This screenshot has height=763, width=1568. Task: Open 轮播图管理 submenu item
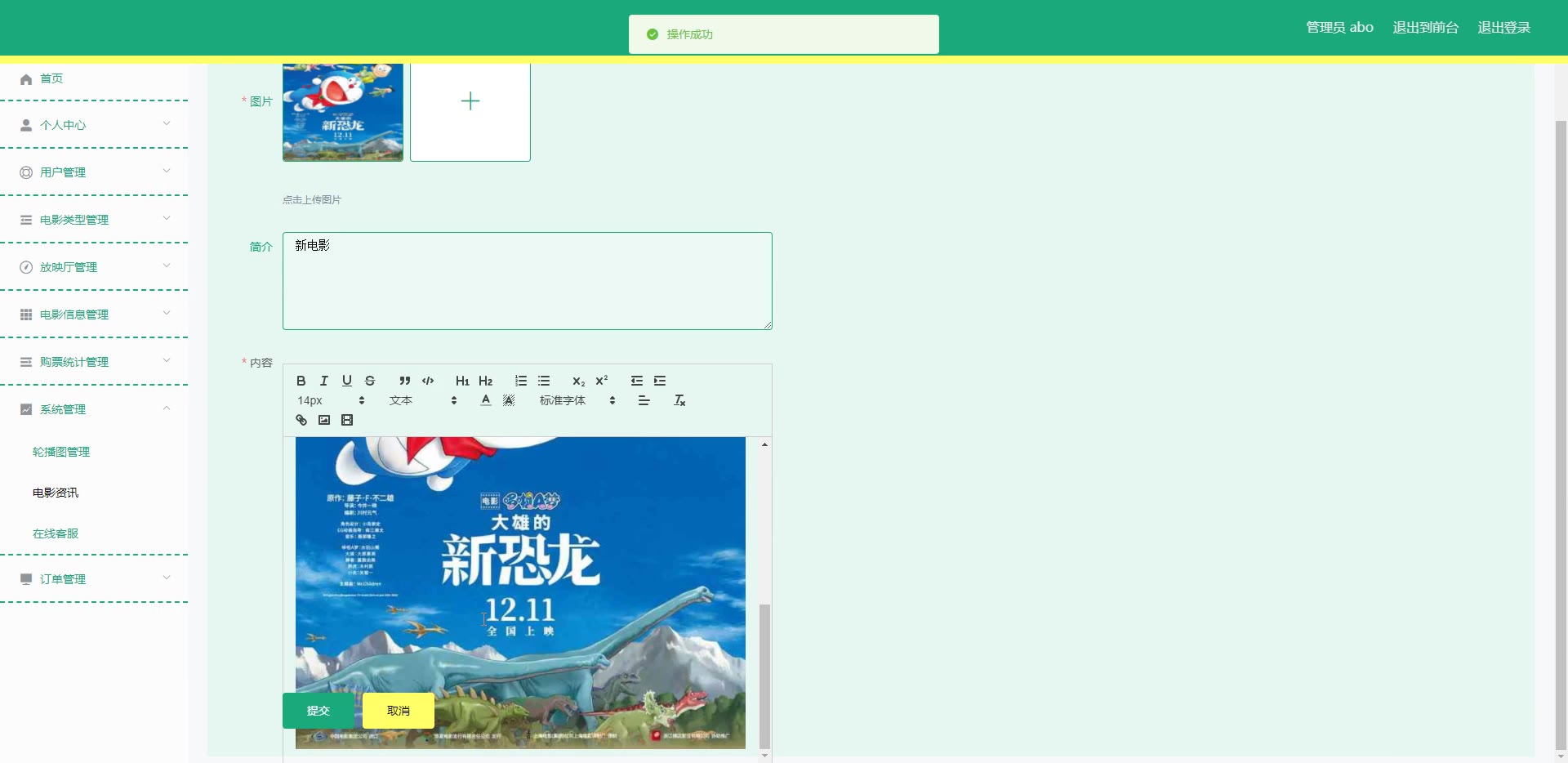61,452
